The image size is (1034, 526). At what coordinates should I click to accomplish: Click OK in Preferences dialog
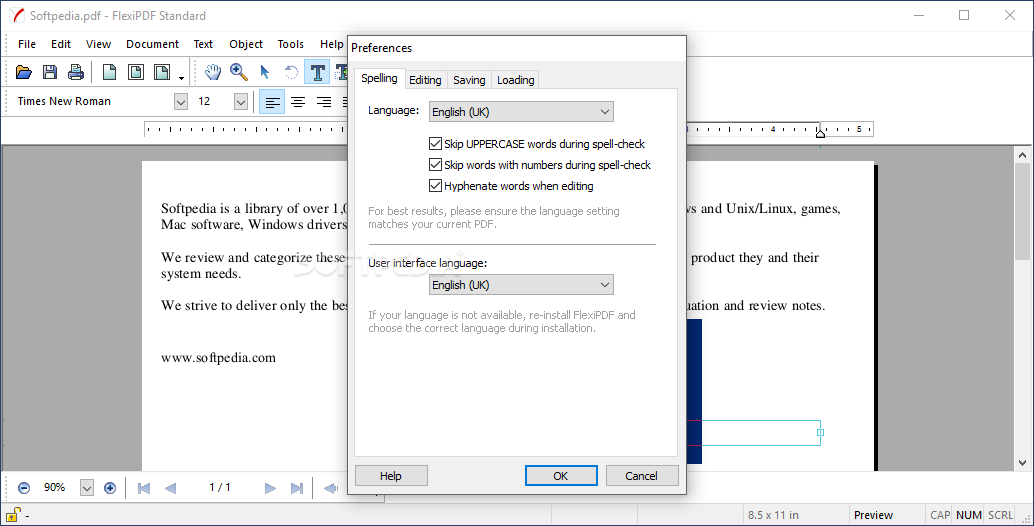(x=561, y=476)
